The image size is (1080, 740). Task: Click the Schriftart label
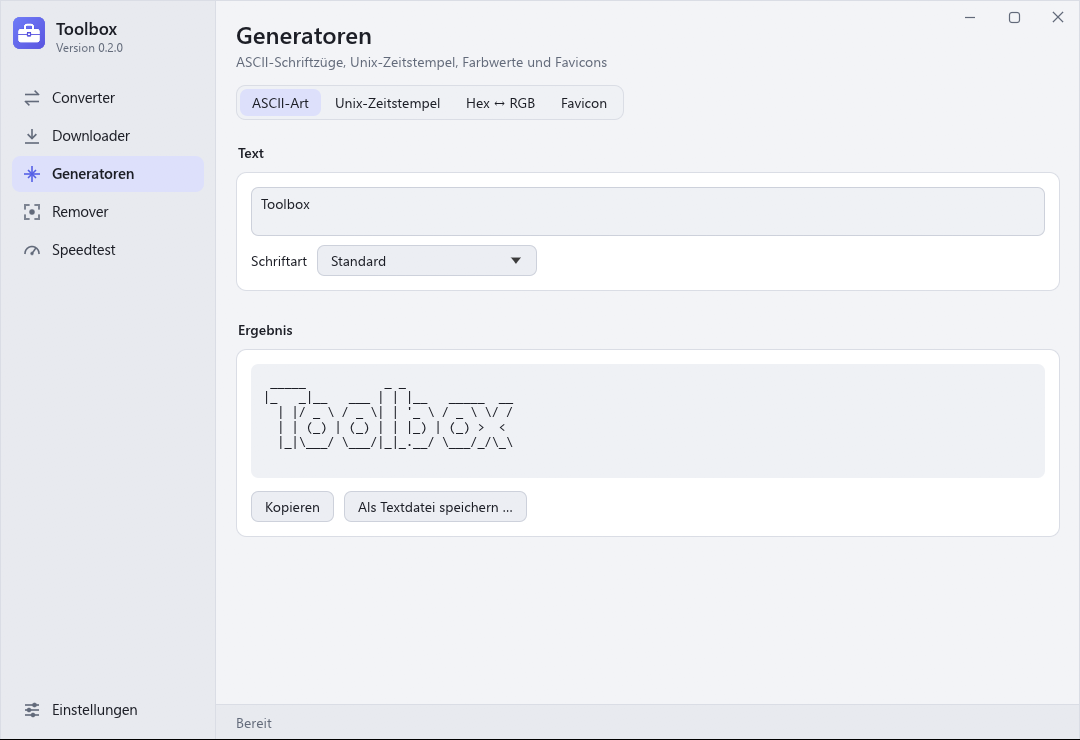[x=279, y=261]
